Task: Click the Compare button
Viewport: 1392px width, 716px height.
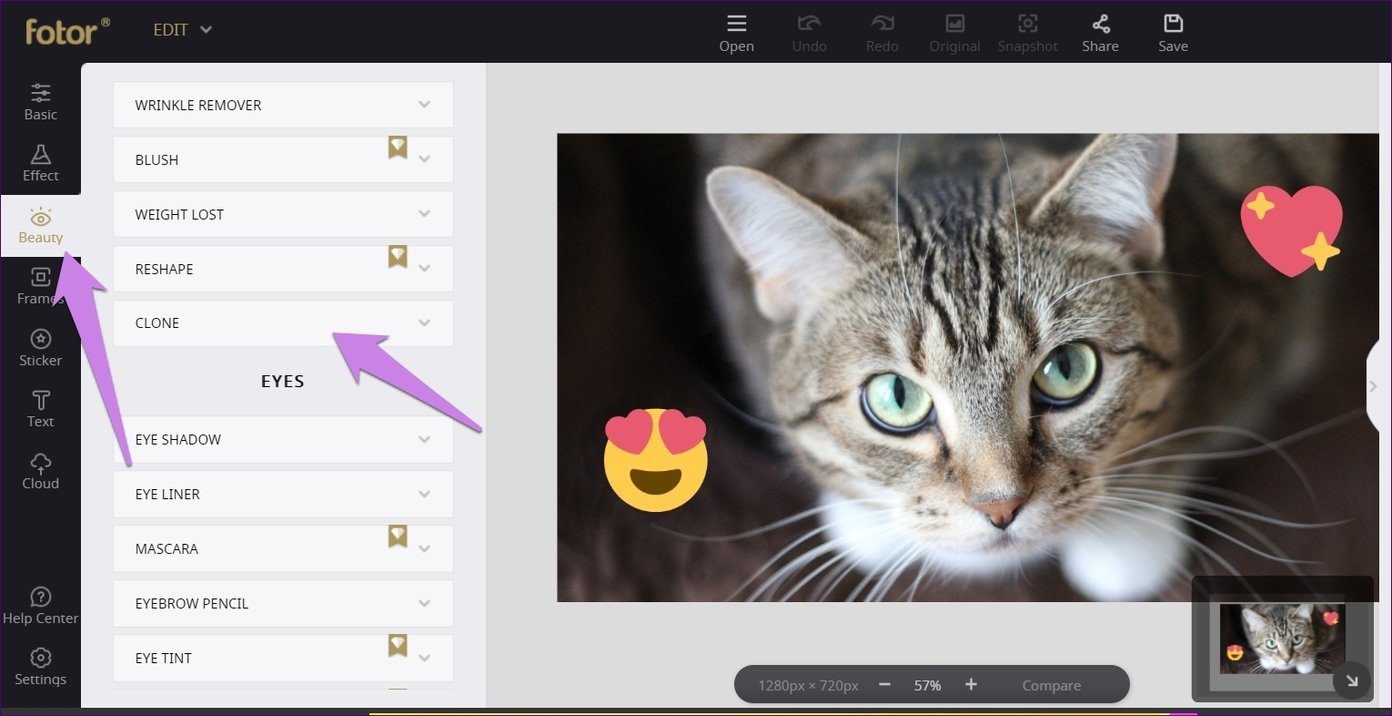Action: point(1051,685)
